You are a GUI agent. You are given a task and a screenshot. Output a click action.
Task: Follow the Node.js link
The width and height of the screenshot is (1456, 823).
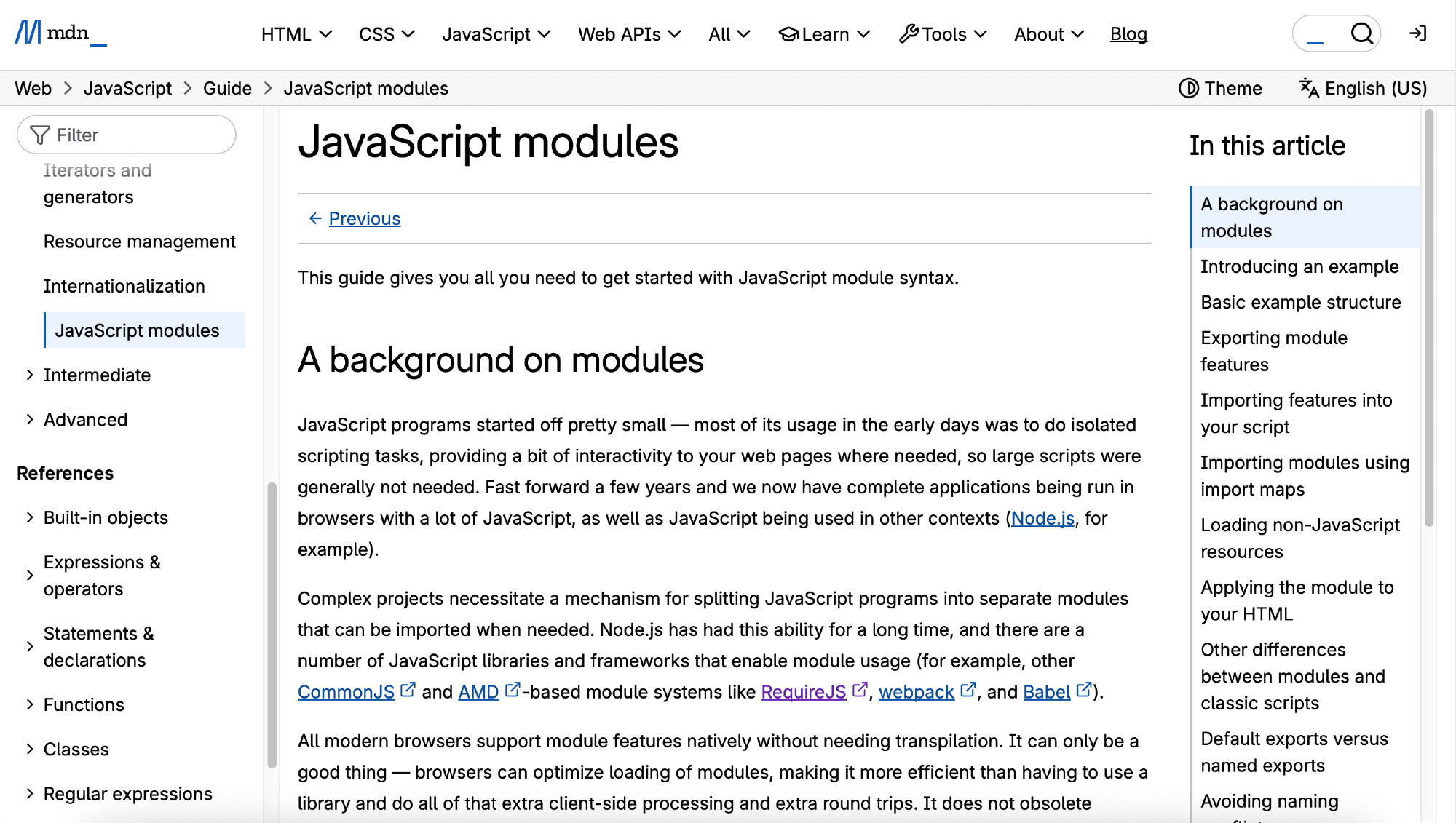1042,518
